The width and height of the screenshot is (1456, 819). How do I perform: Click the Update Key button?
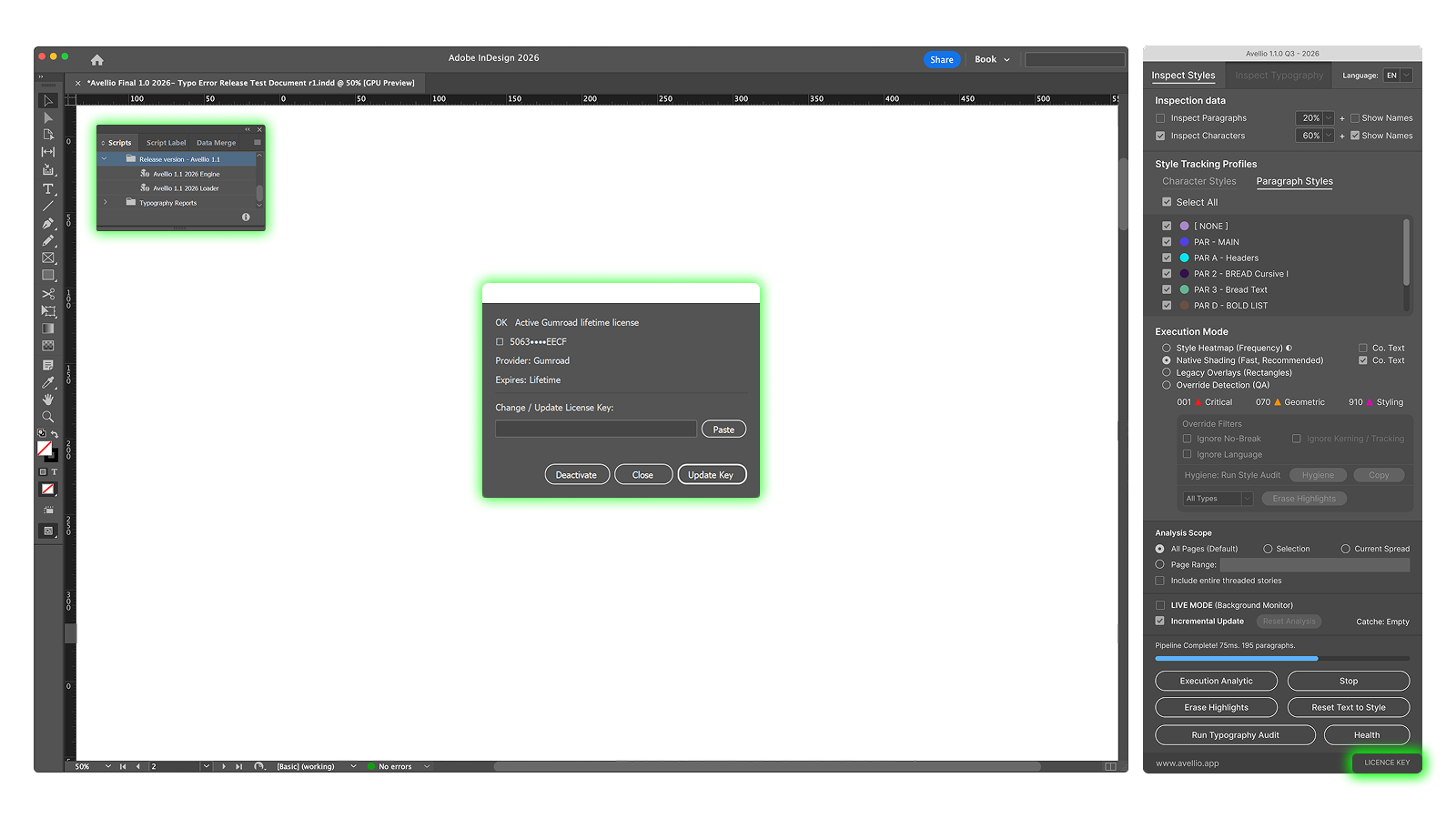(x=712, y=474)
